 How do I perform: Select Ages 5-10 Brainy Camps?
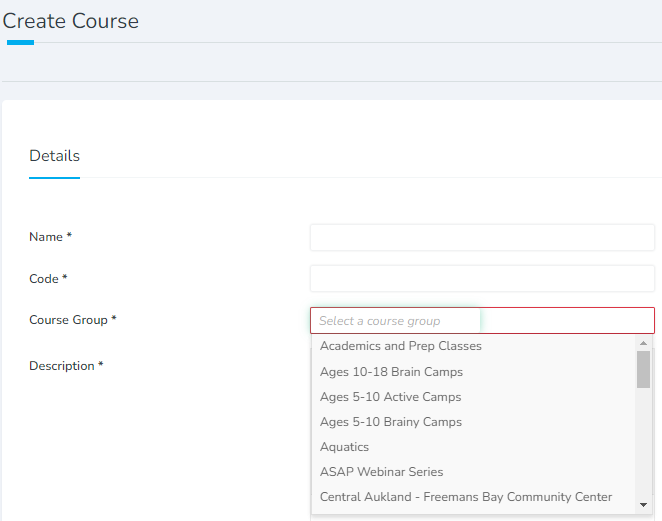[473, 422]
